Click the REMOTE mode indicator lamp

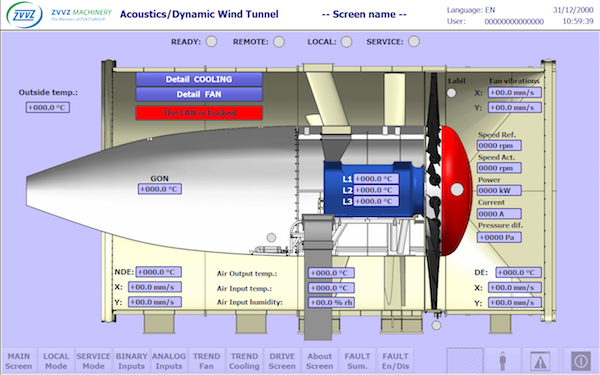pyautogui.click(x=279, y=41)
